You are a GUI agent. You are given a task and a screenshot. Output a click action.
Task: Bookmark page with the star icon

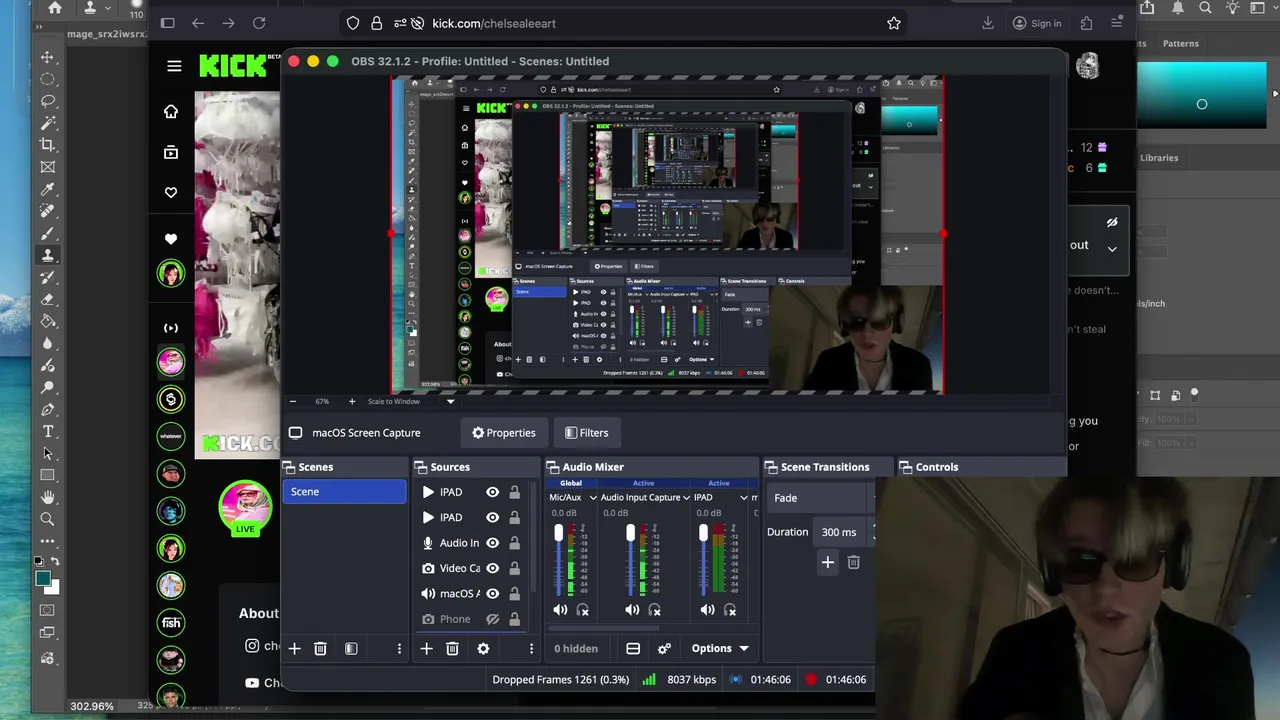pos(894,23)
